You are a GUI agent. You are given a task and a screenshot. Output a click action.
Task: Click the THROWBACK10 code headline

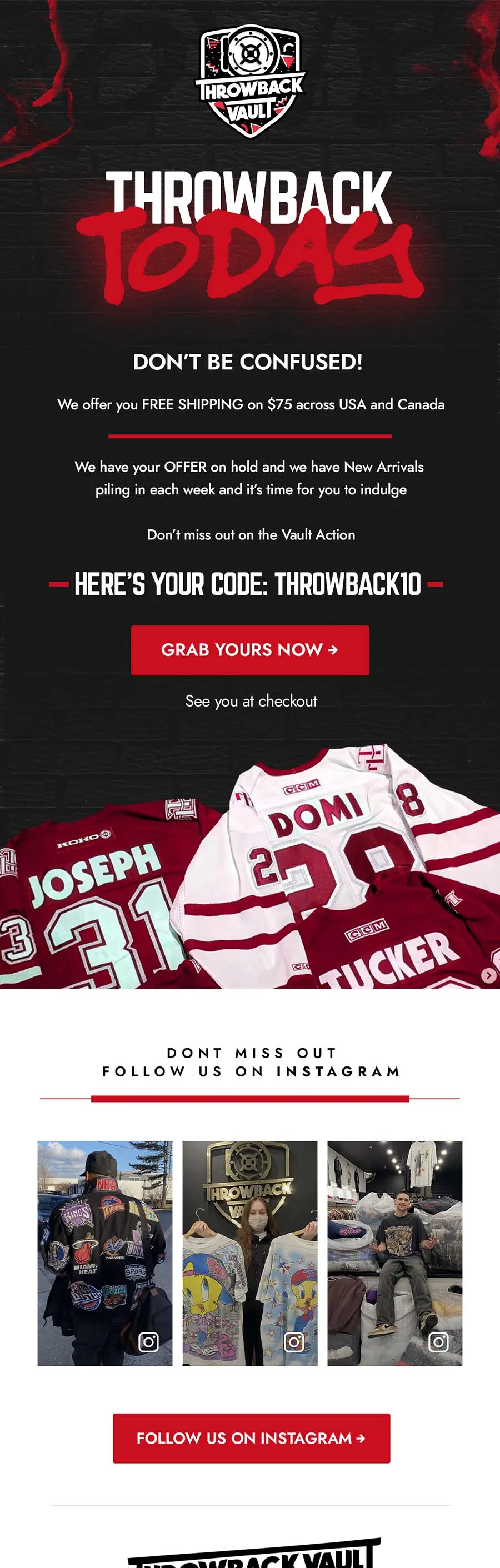tap(247, 584)
